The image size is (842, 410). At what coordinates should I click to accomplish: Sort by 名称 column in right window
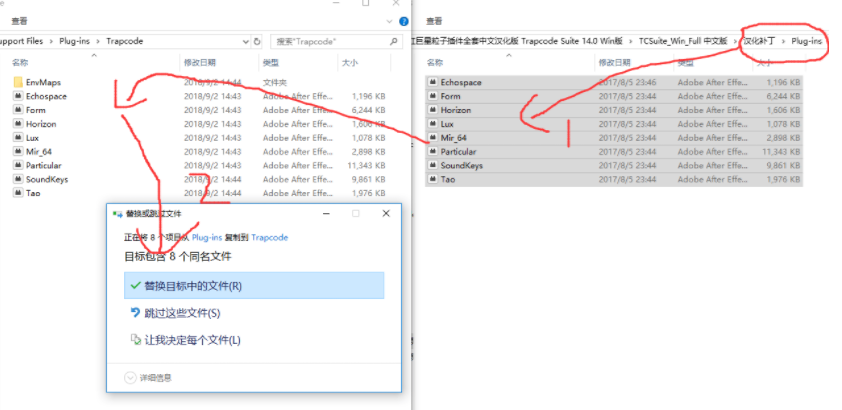pyautogui.click(x=434, y=63)
